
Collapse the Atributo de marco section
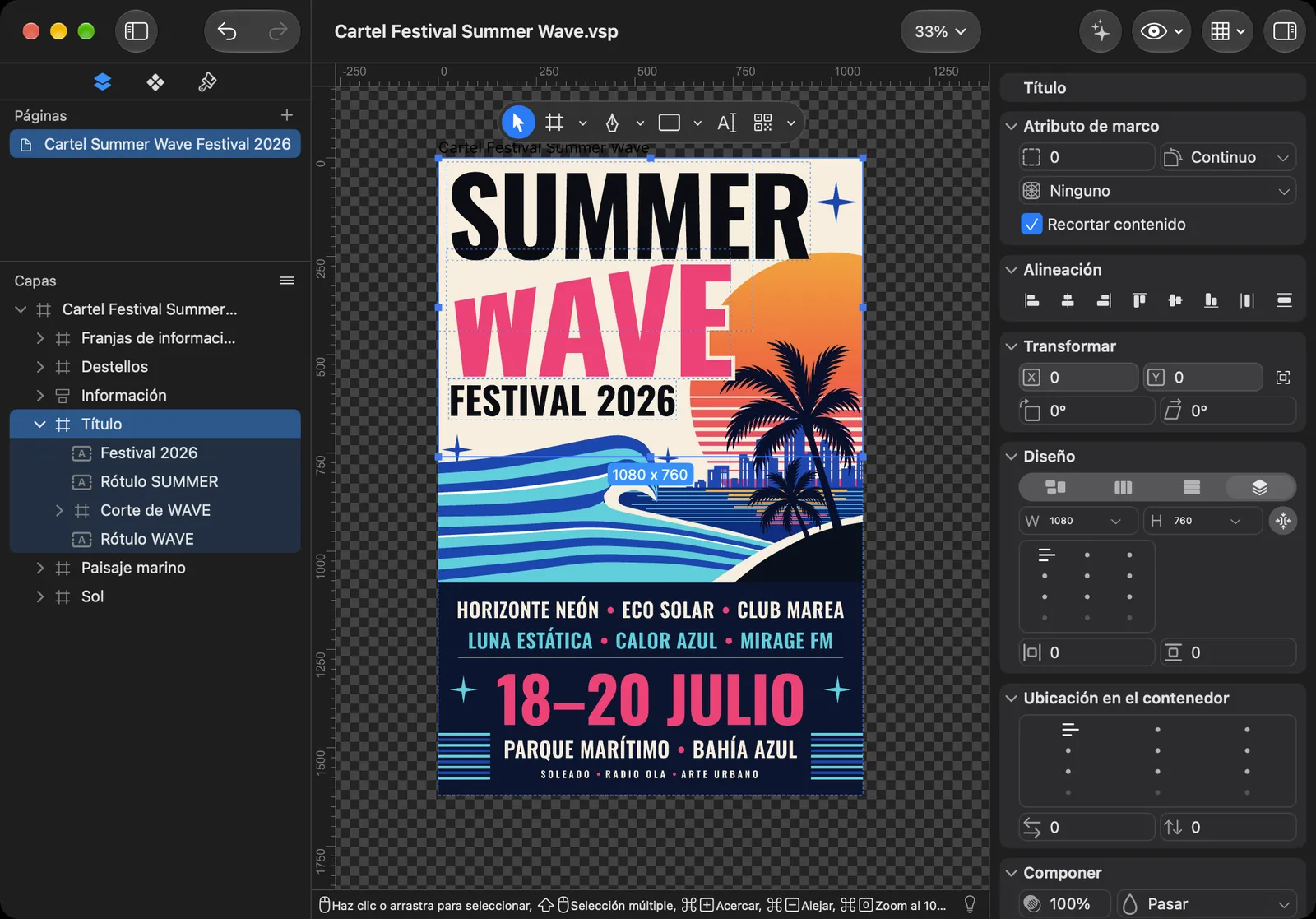coord(1012,126)
